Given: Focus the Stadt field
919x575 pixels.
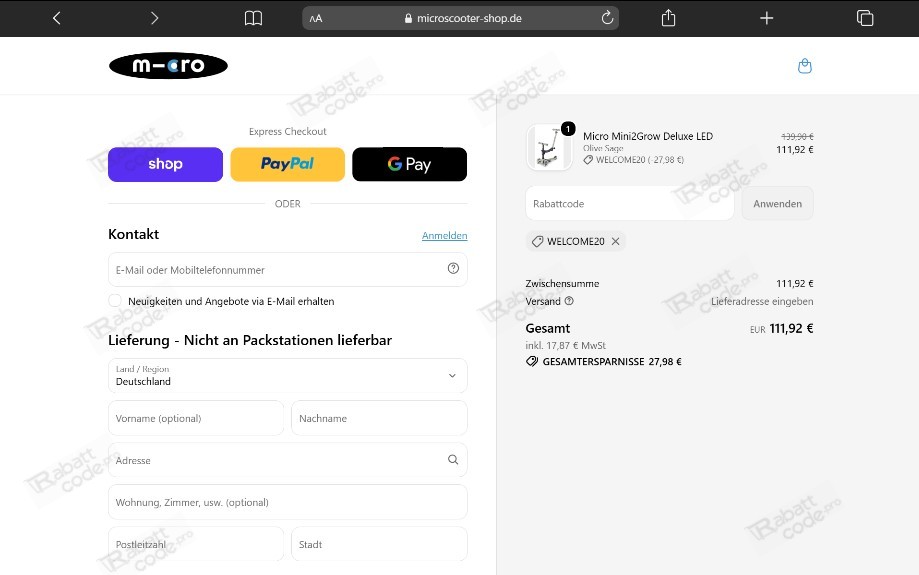Looking at the screenshot, I should (379, 544).
